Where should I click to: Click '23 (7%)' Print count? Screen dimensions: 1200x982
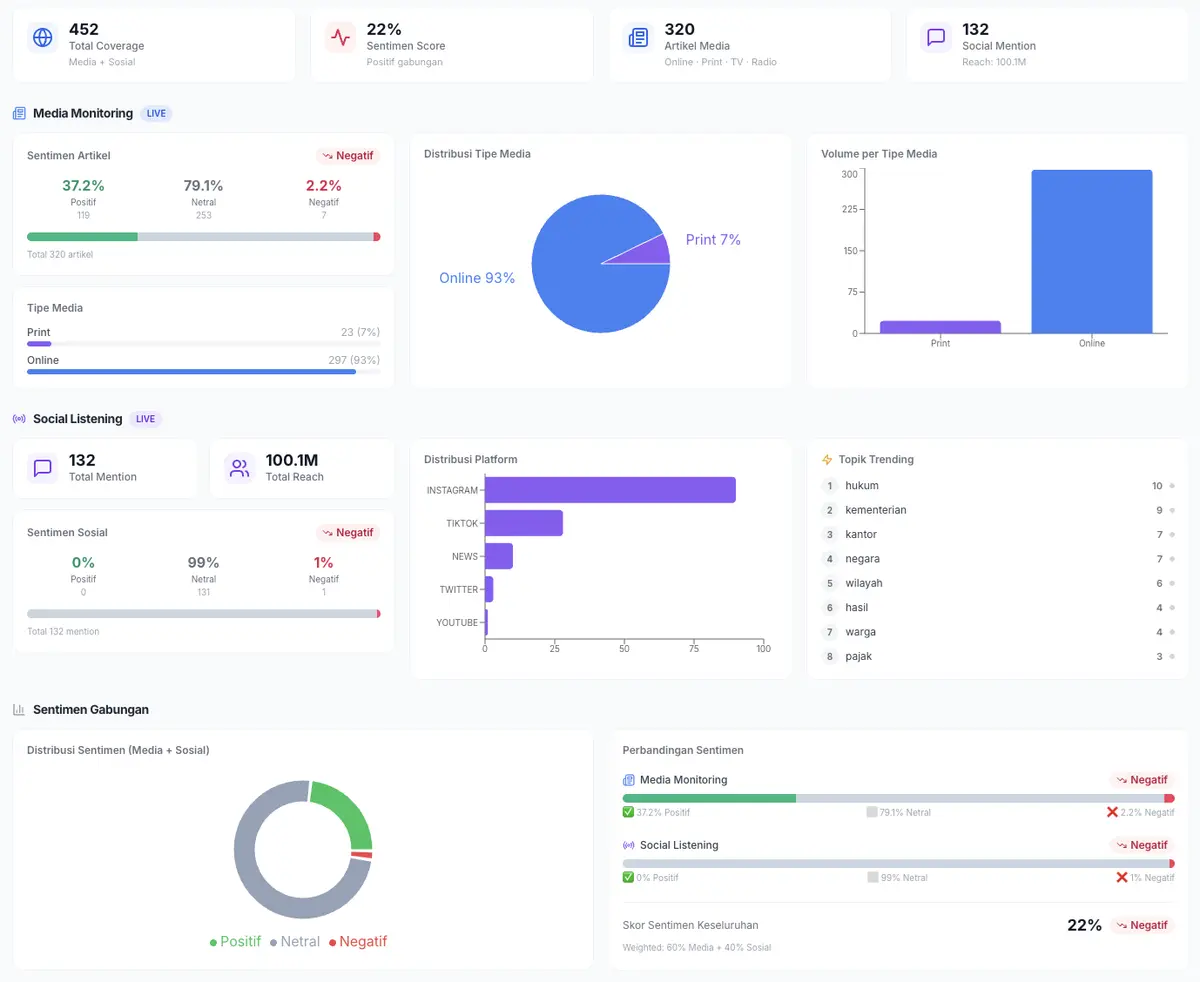point(360,332)
